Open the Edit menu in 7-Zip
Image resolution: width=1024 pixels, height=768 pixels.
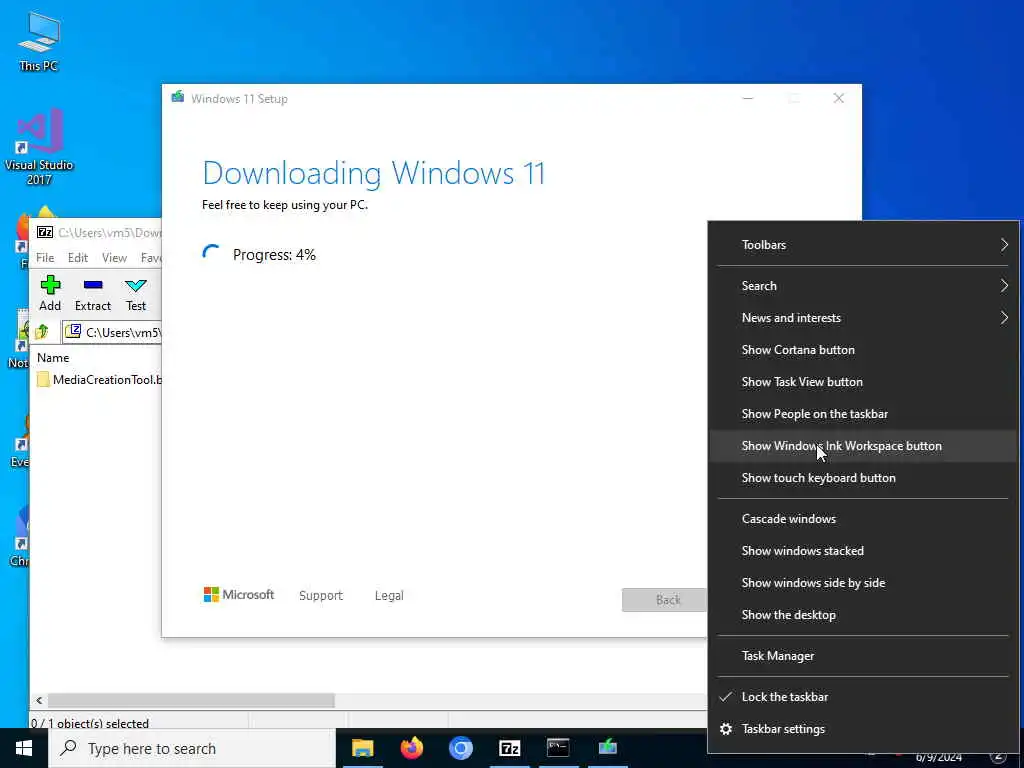(78, 258)
